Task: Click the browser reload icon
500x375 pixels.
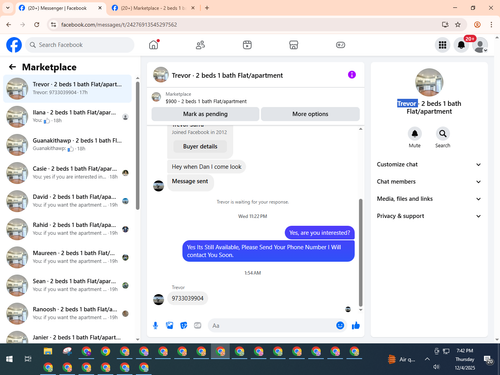Action: pos(37,24)
